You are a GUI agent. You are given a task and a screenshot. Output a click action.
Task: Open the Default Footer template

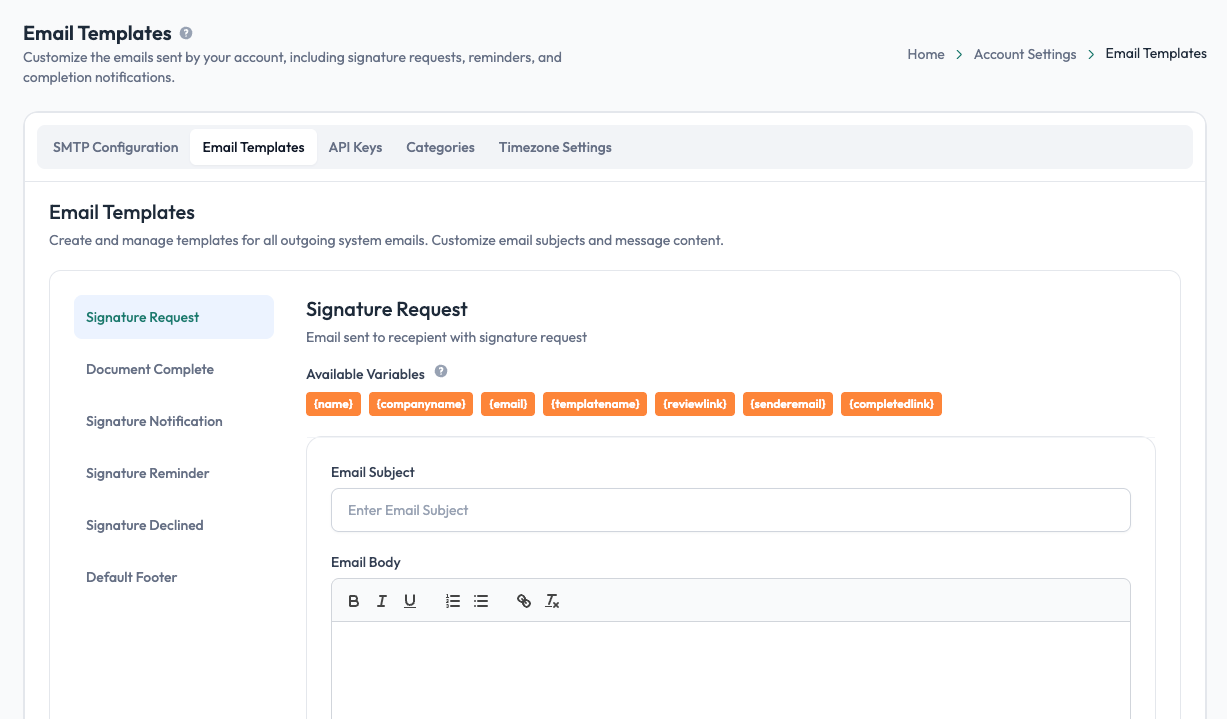(174, 577)
